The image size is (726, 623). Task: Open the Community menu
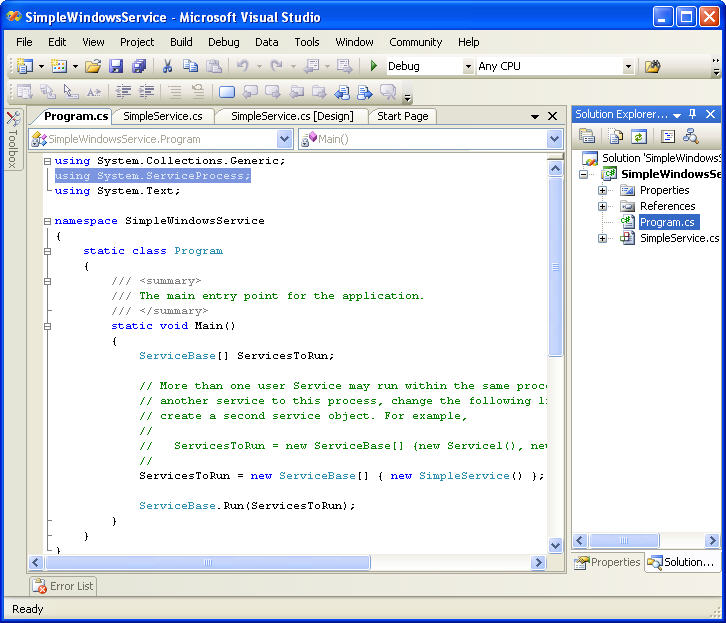415,42
